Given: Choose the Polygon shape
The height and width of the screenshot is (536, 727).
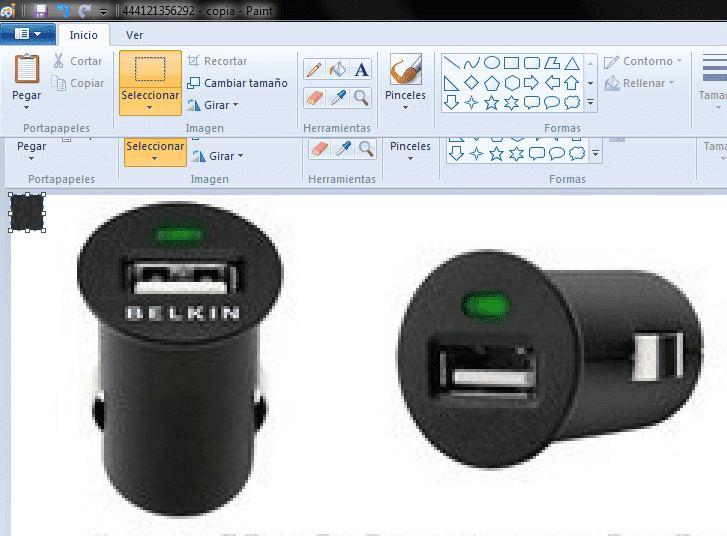Looking at the screenshot, I should click(x=552, y=63).
